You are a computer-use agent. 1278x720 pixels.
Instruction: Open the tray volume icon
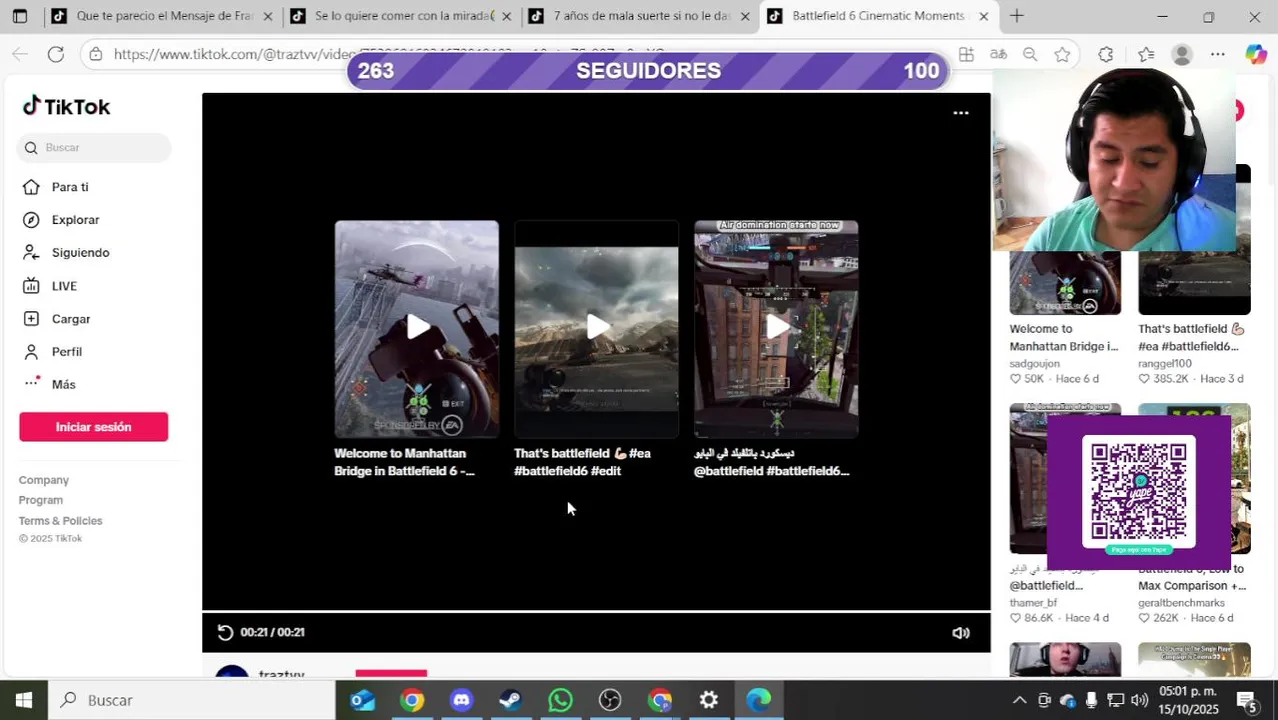[x=1139, y=700]
